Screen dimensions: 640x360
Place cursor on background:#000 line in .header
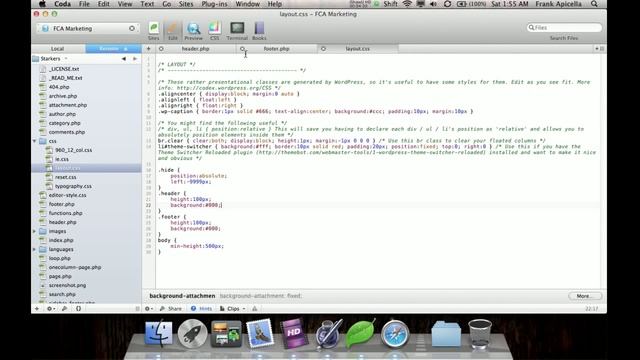pos(196,205)
